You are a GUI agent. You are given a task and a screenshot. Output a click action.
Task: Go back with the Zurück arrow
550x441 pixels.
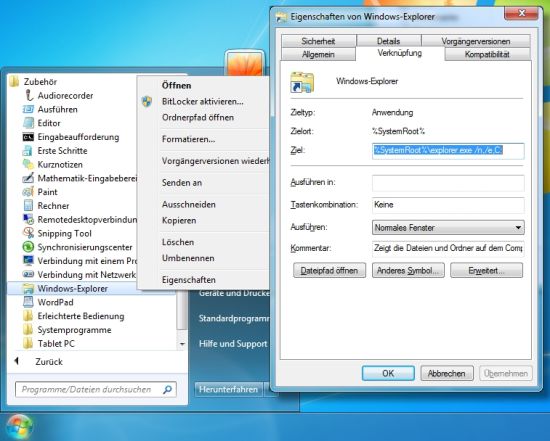click(x=17, y=361)
